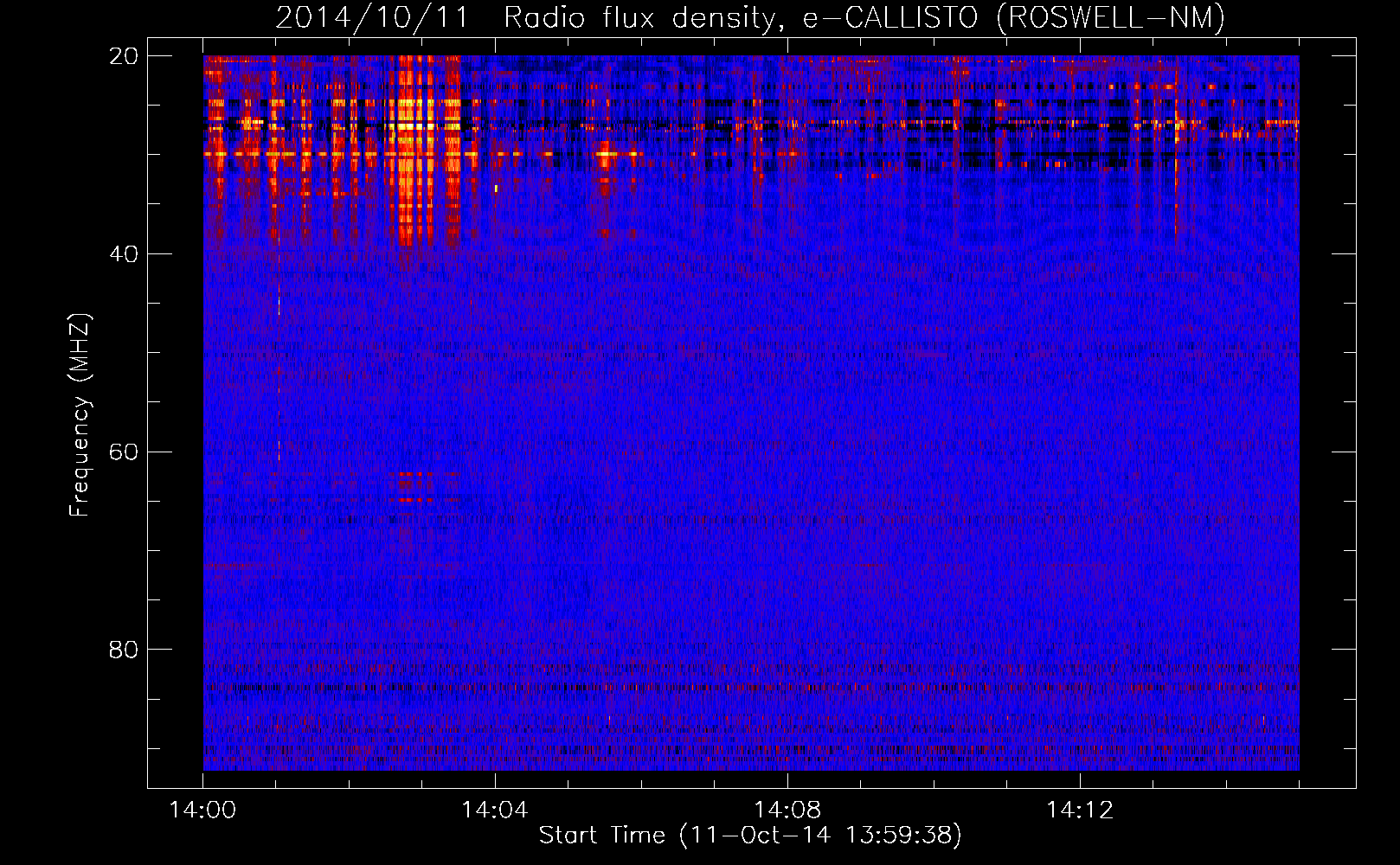1400x865 pixels.
Task: Click the 14:08 time tick label
Action: click(787, 811)
